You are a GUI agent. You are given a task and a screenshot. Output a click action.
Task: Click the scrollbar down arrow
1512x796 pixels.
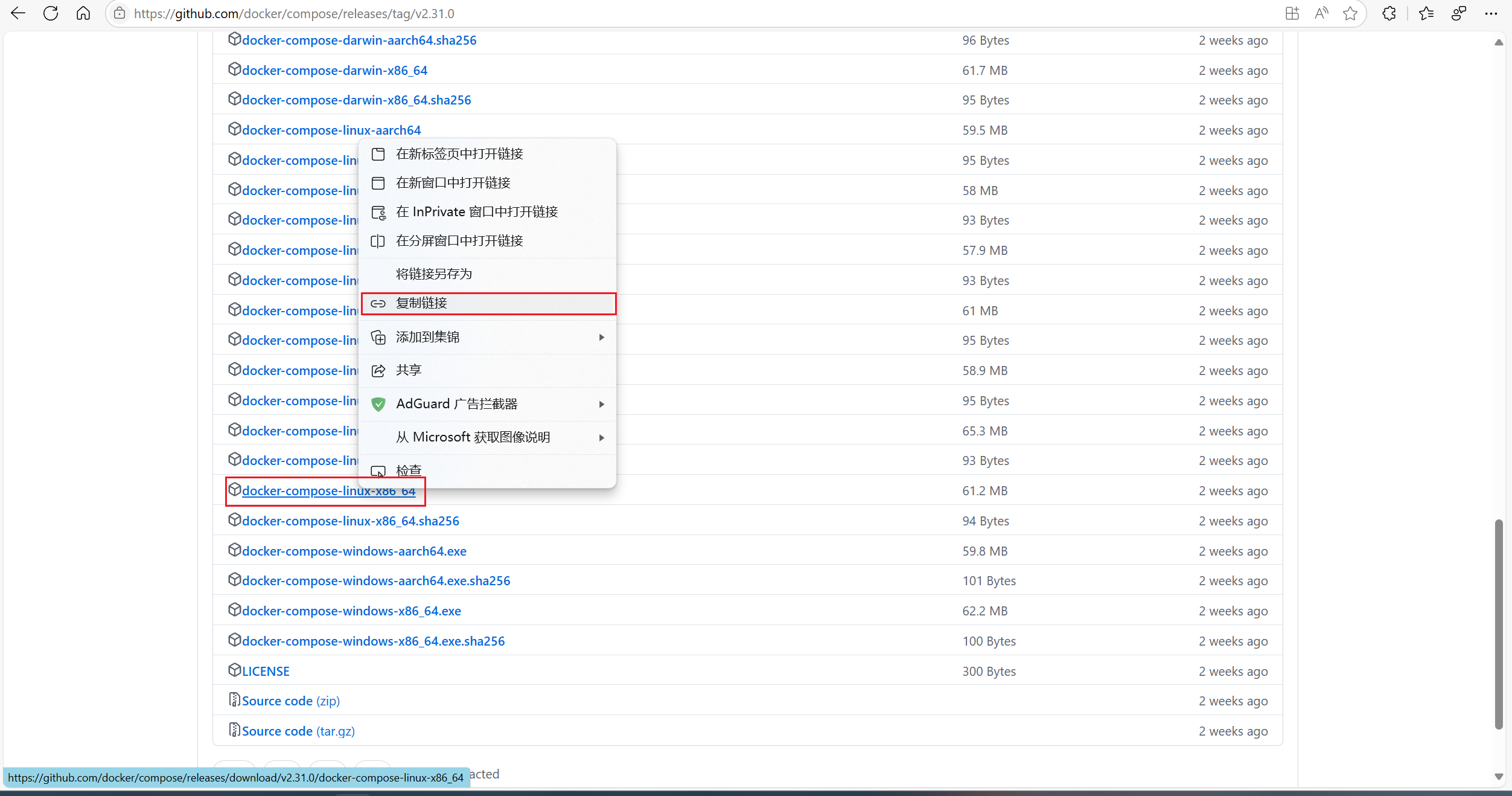pyautogui.click(x=1499, y=777)
